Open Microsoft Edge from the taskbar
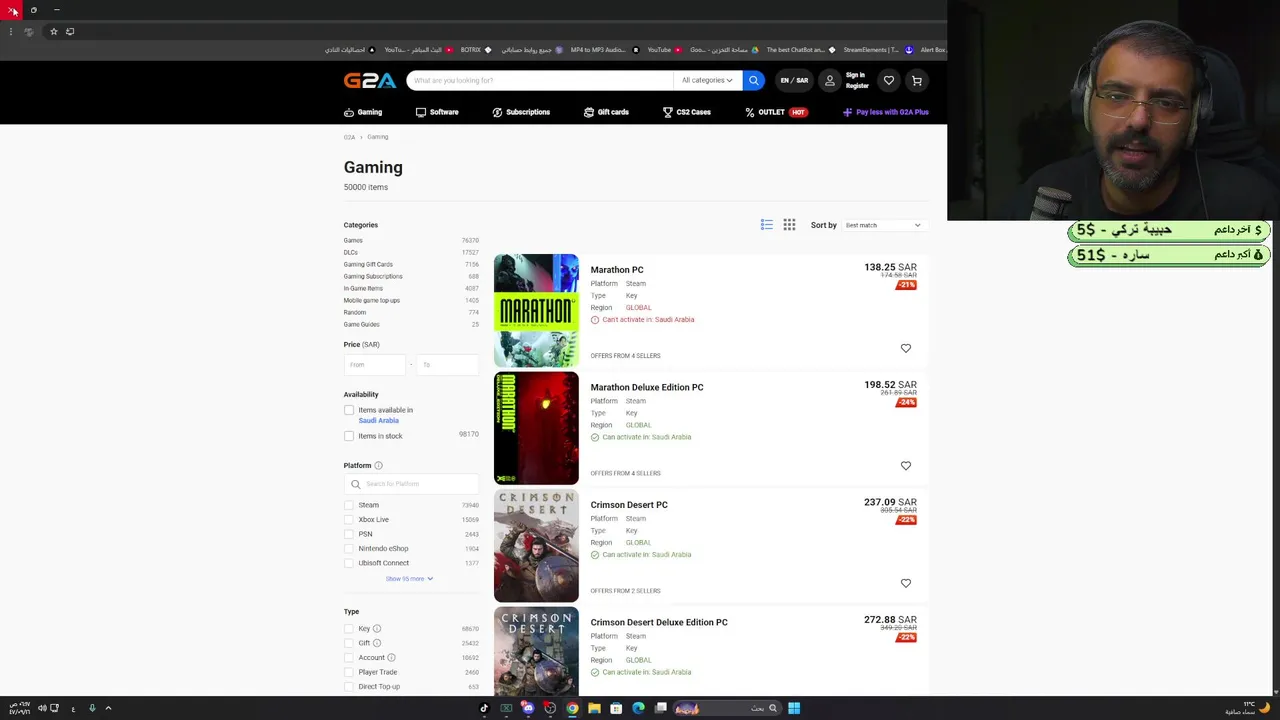The image size is (1280, 720). coord(638,708)
